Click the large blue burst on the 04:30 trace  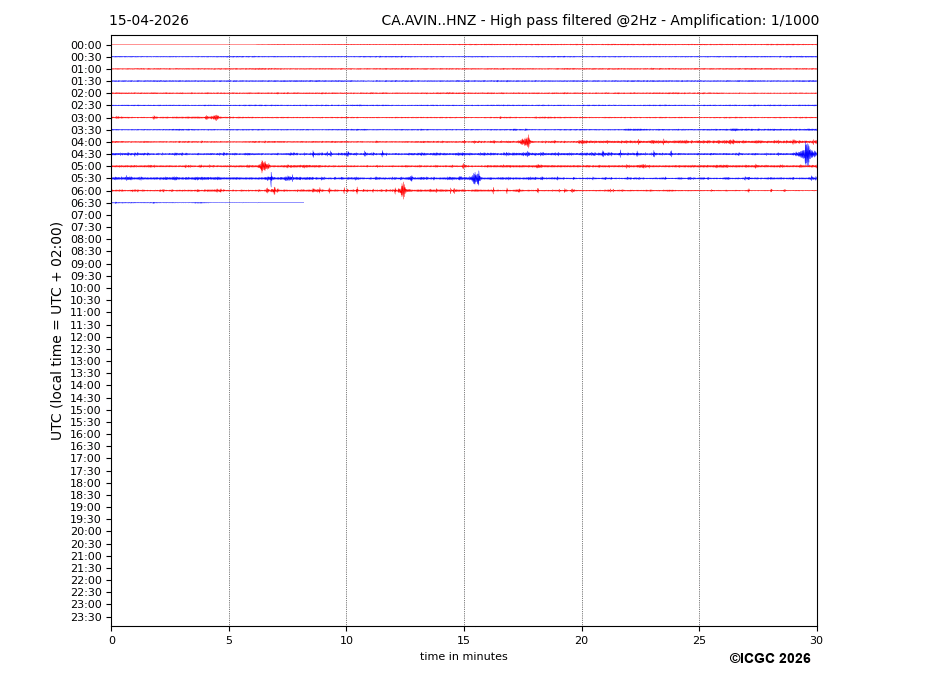[x=806, y=154]
